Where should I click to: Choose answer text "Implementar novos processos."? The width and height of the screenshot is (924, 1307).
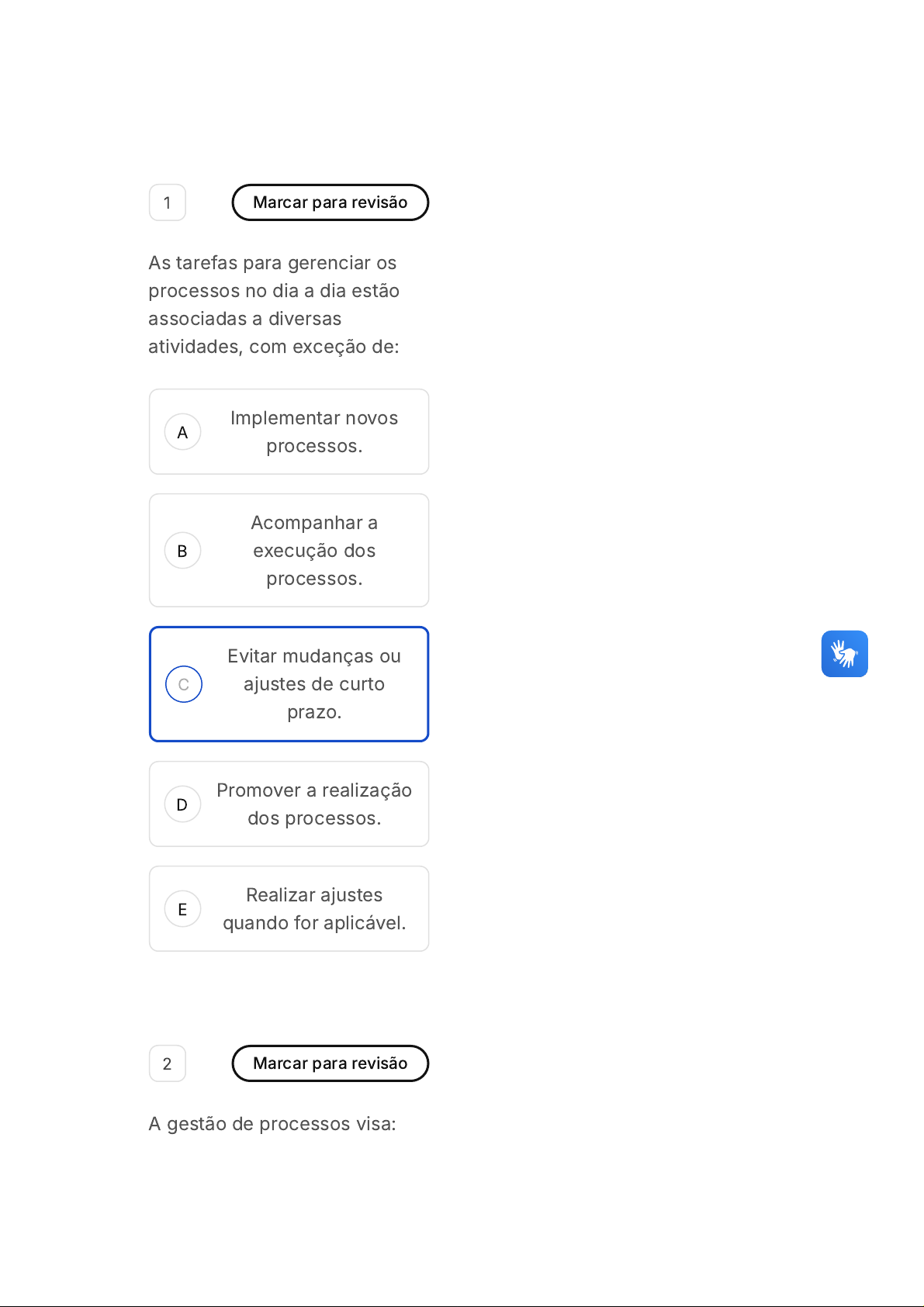[x=314, y=432]
